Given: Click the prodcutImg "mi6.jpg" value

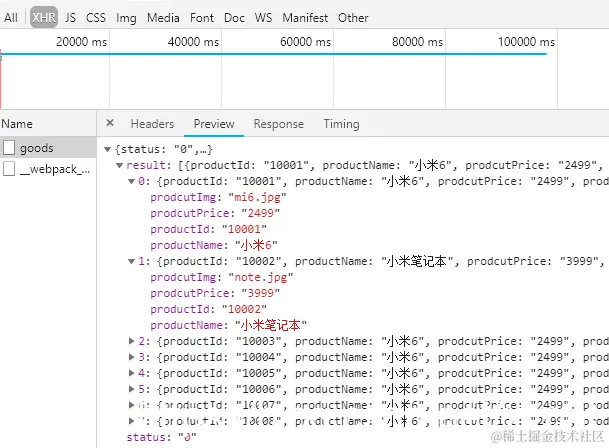Looking at the screenshot, I should 258,197.
